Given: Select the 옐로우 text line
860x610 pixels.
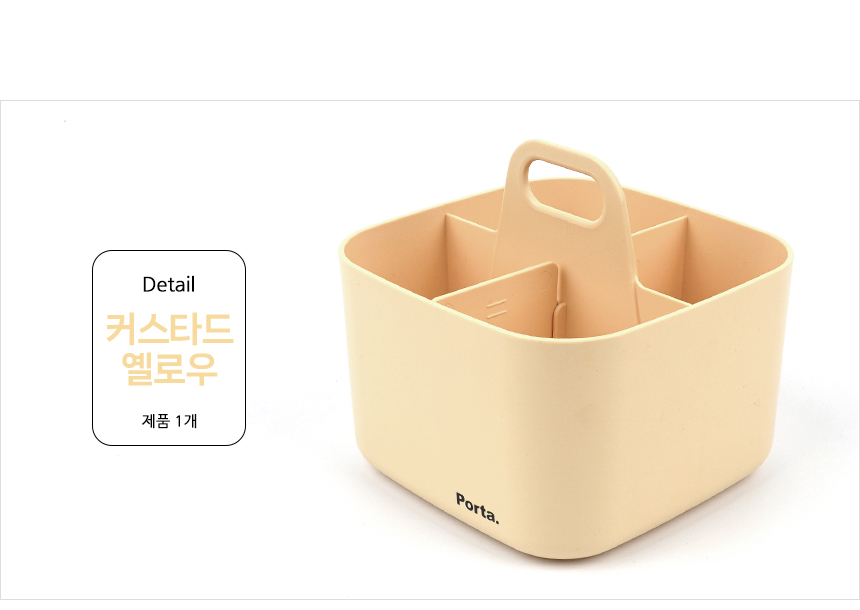Looking at the screenshot, I should (x=169, y=368).
